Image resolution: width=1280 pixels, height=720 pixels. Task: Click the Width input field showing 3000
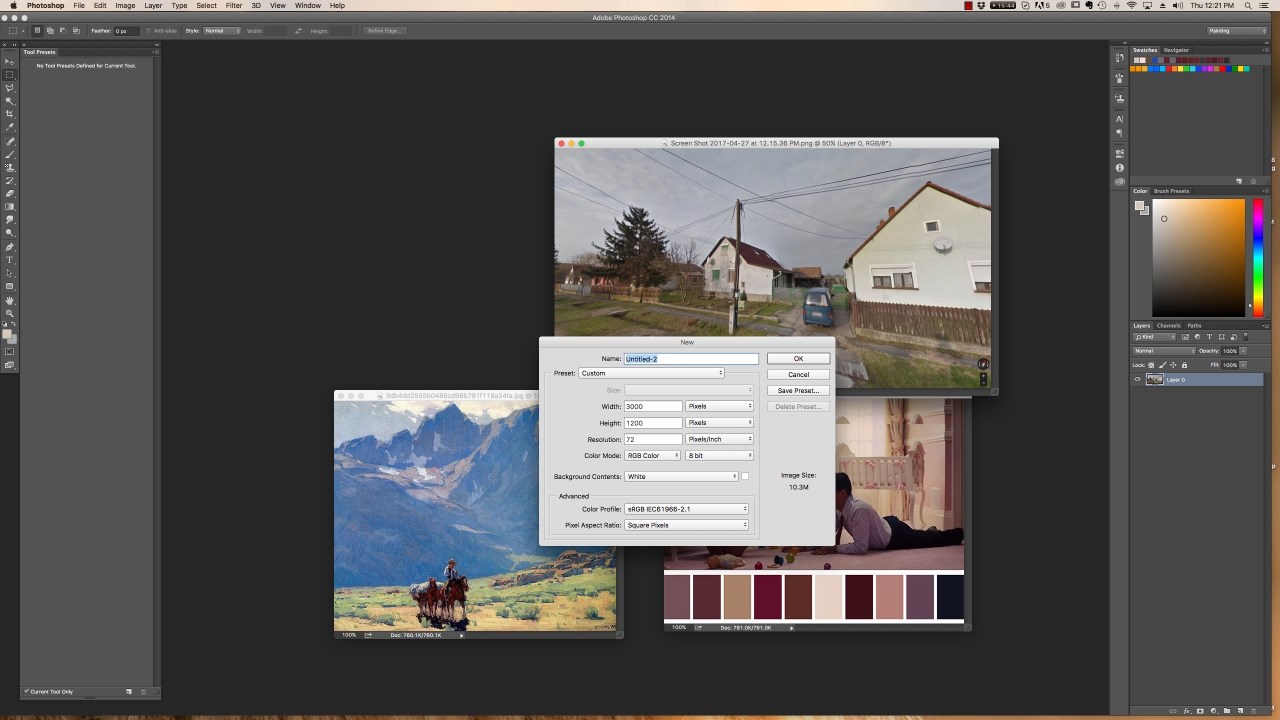653,406
